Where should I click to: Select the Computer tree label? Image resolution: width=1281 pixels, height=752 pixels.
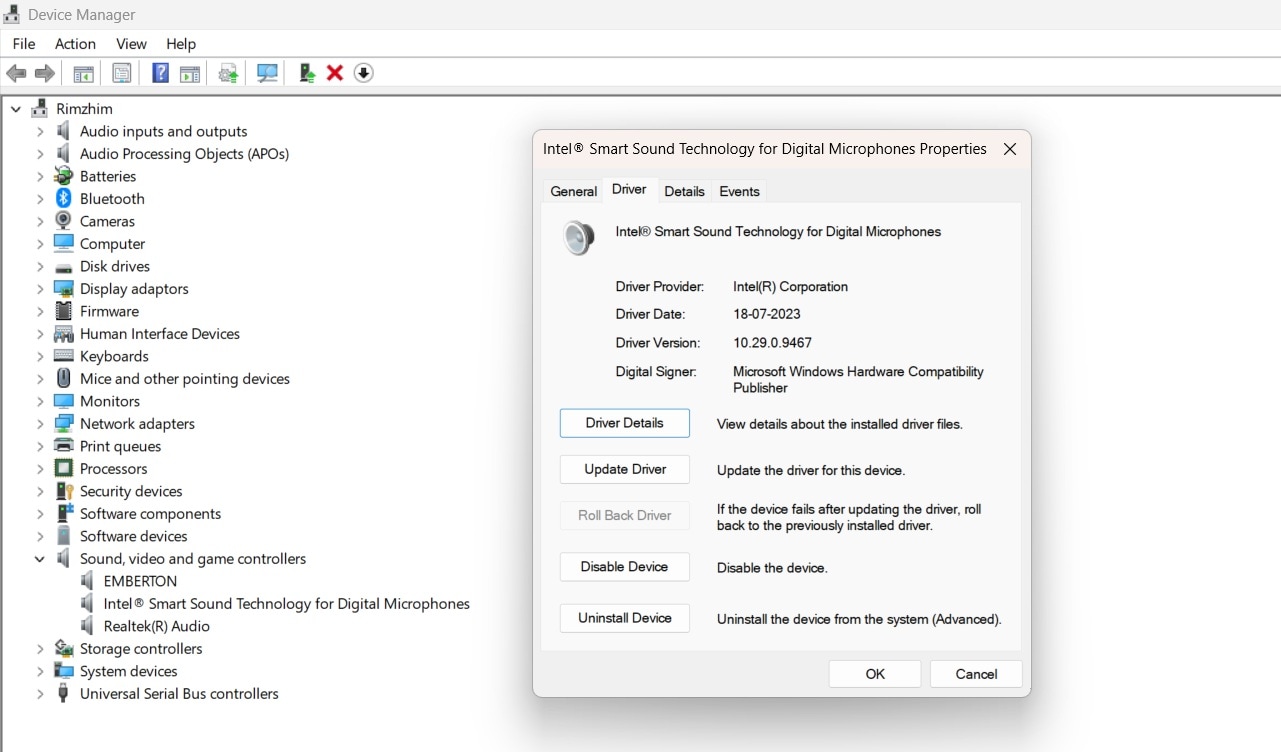(x=112, y=243)
